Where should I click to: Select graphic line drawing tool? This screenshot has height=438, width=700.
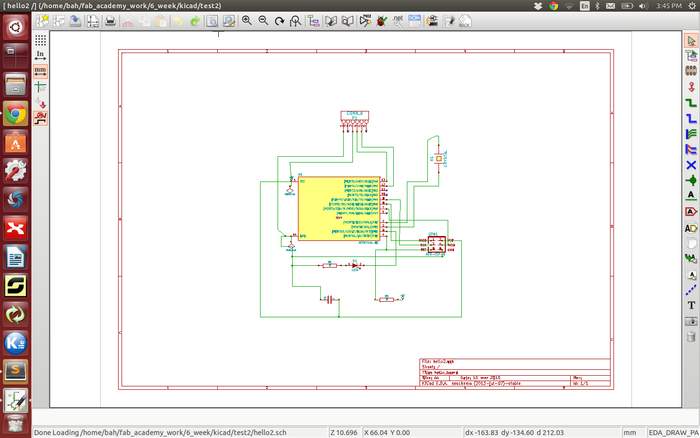(x=691, y=290)
